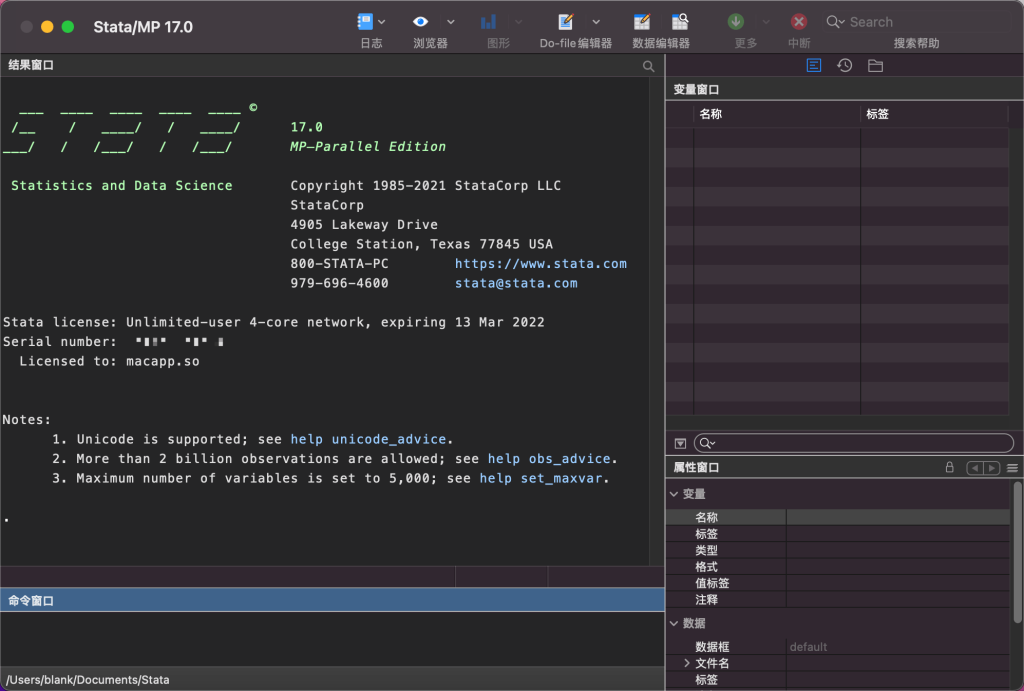Collapse the 变量 section in properties
This screenshot has height=691, width=1024.
[x=673, y=494]
